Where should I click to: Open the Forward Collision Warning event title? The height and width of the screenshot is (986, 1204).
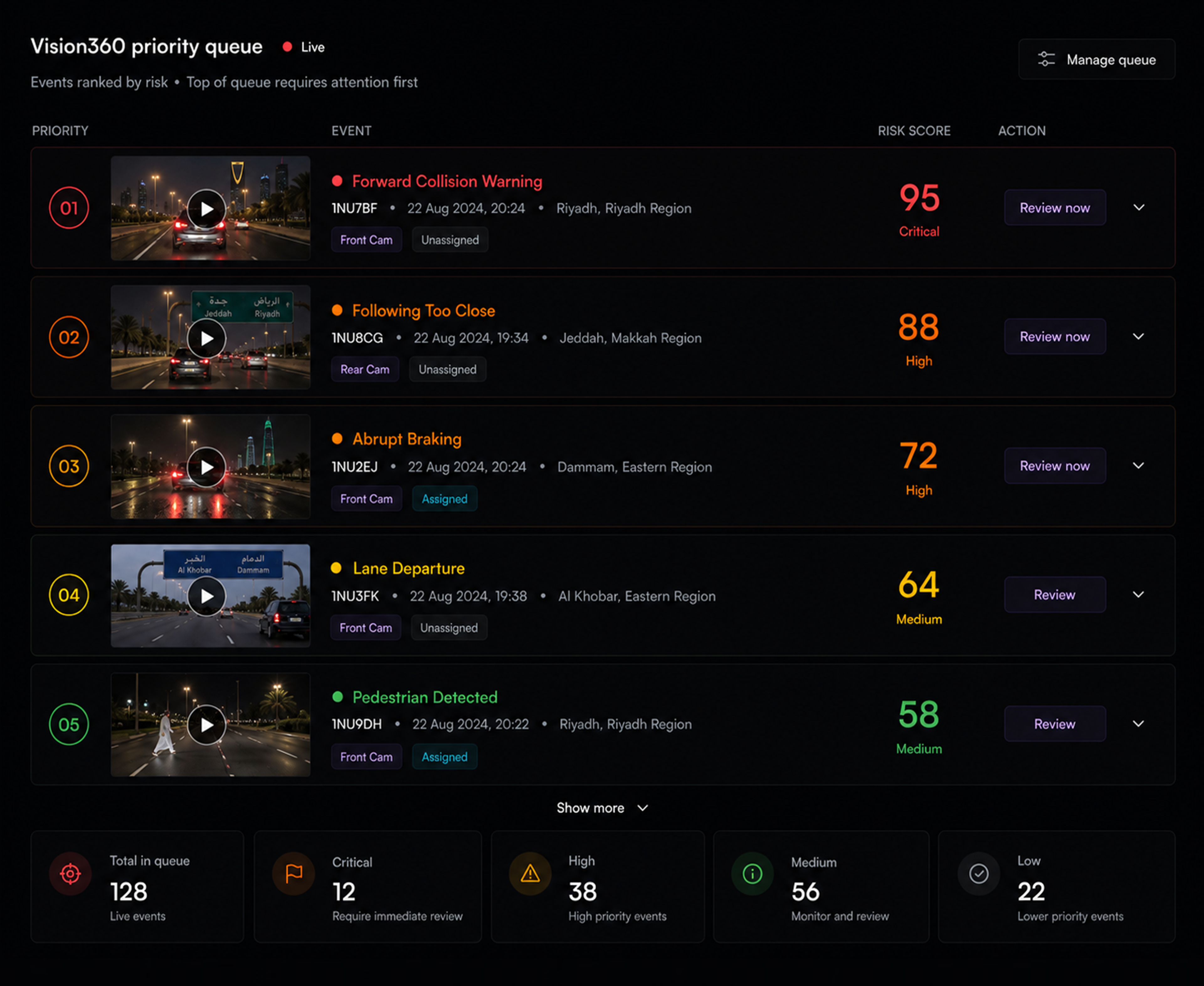coord(447,181)
